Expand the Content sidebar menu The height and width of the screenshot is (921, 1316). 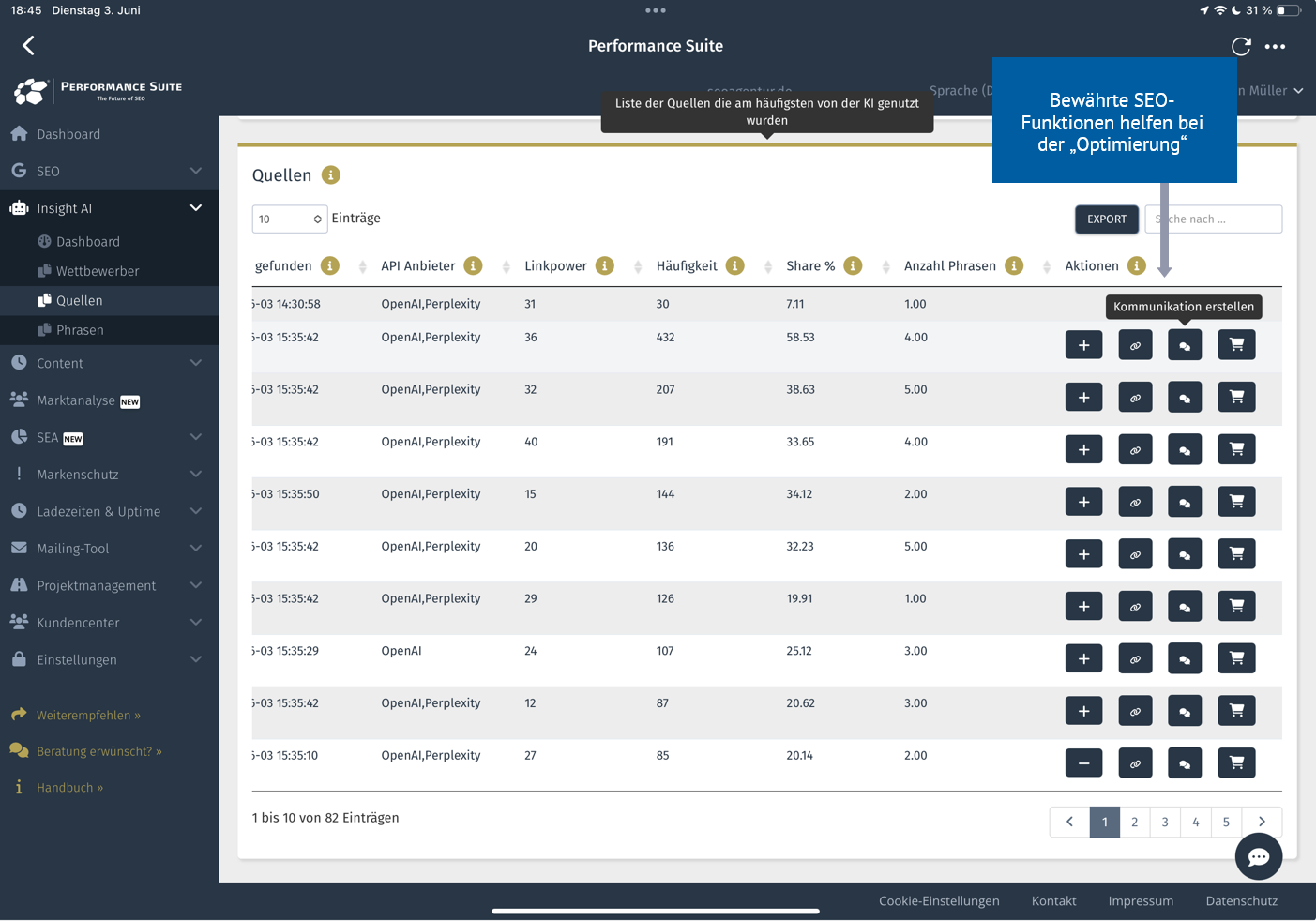[x=109, y=363]
